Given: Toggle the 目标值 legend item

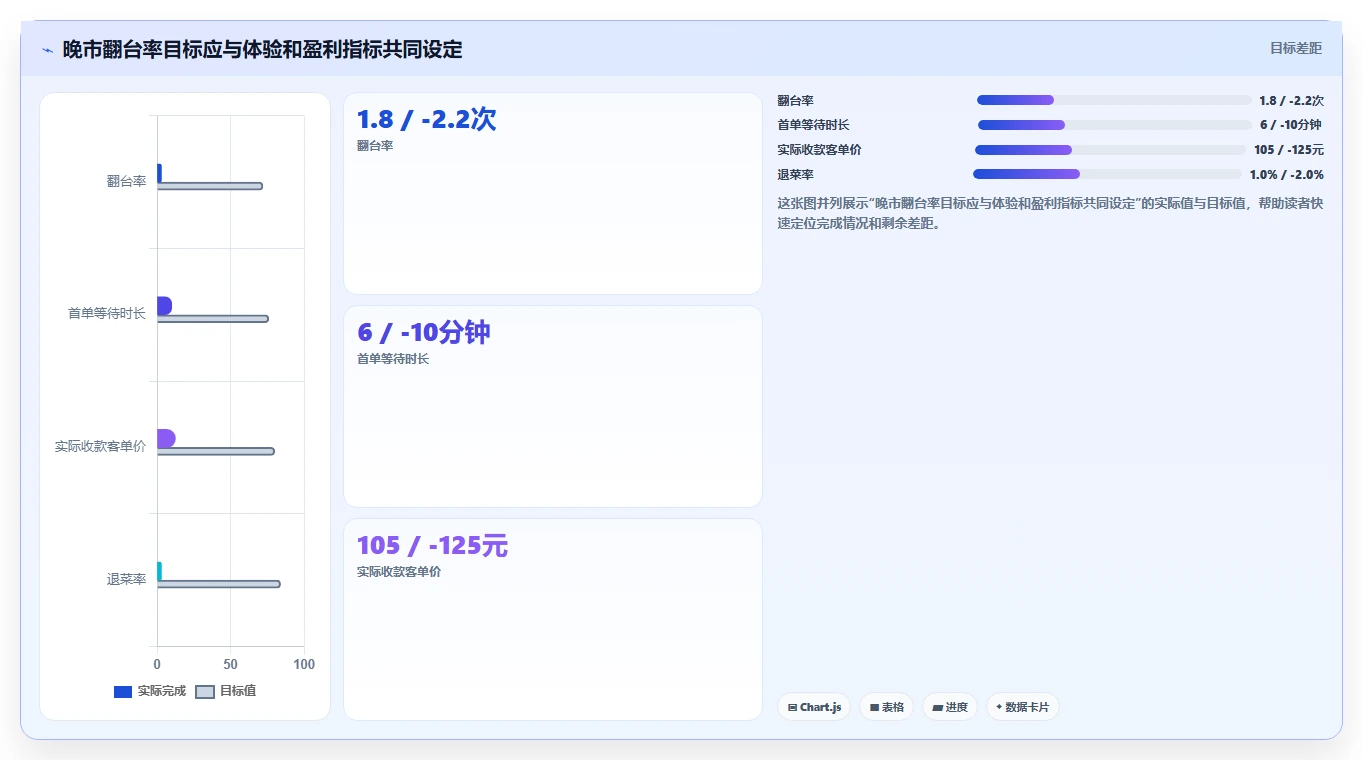Looking at the screenshot, I should 226,691.
